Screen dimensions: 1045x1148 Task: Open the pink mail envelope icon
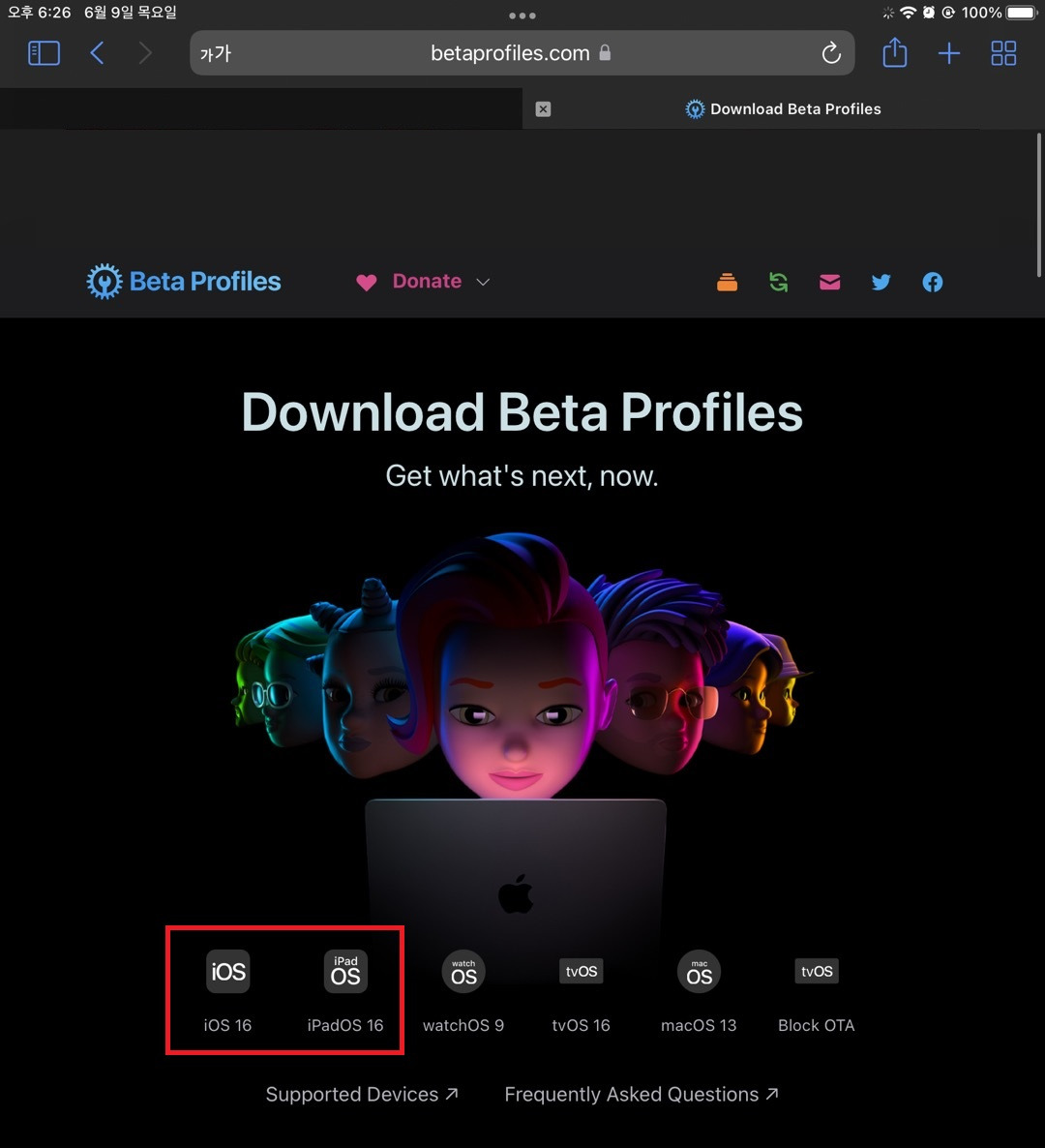click(x=830, y=282)
